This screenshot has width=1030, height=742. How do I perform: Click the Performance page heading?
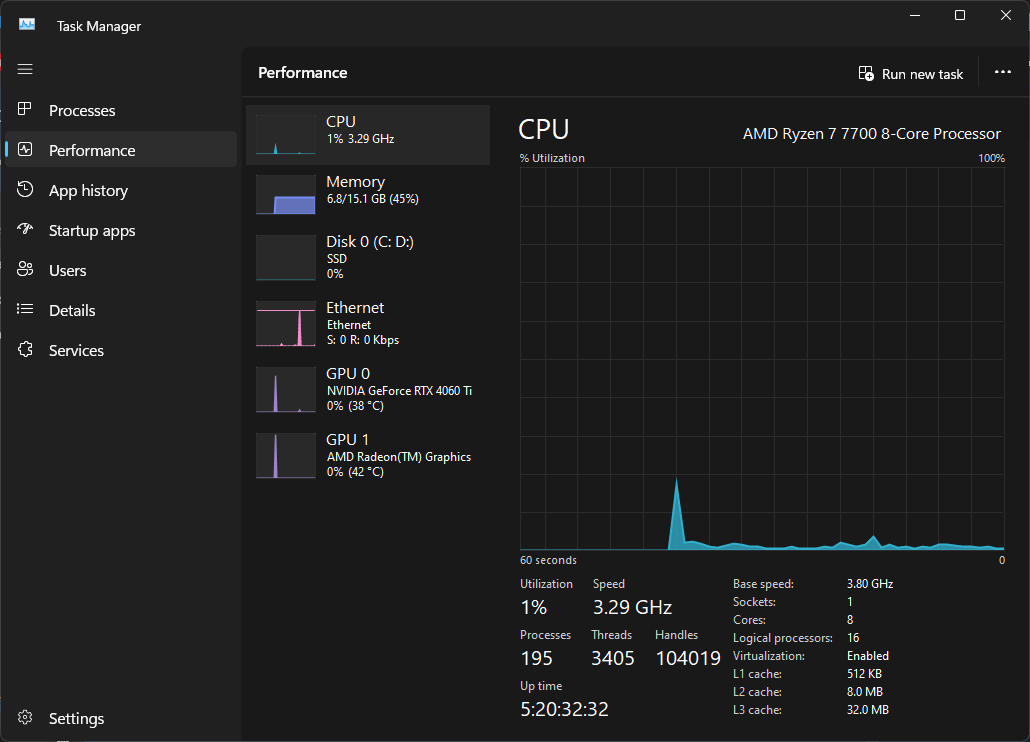[303, 73]
